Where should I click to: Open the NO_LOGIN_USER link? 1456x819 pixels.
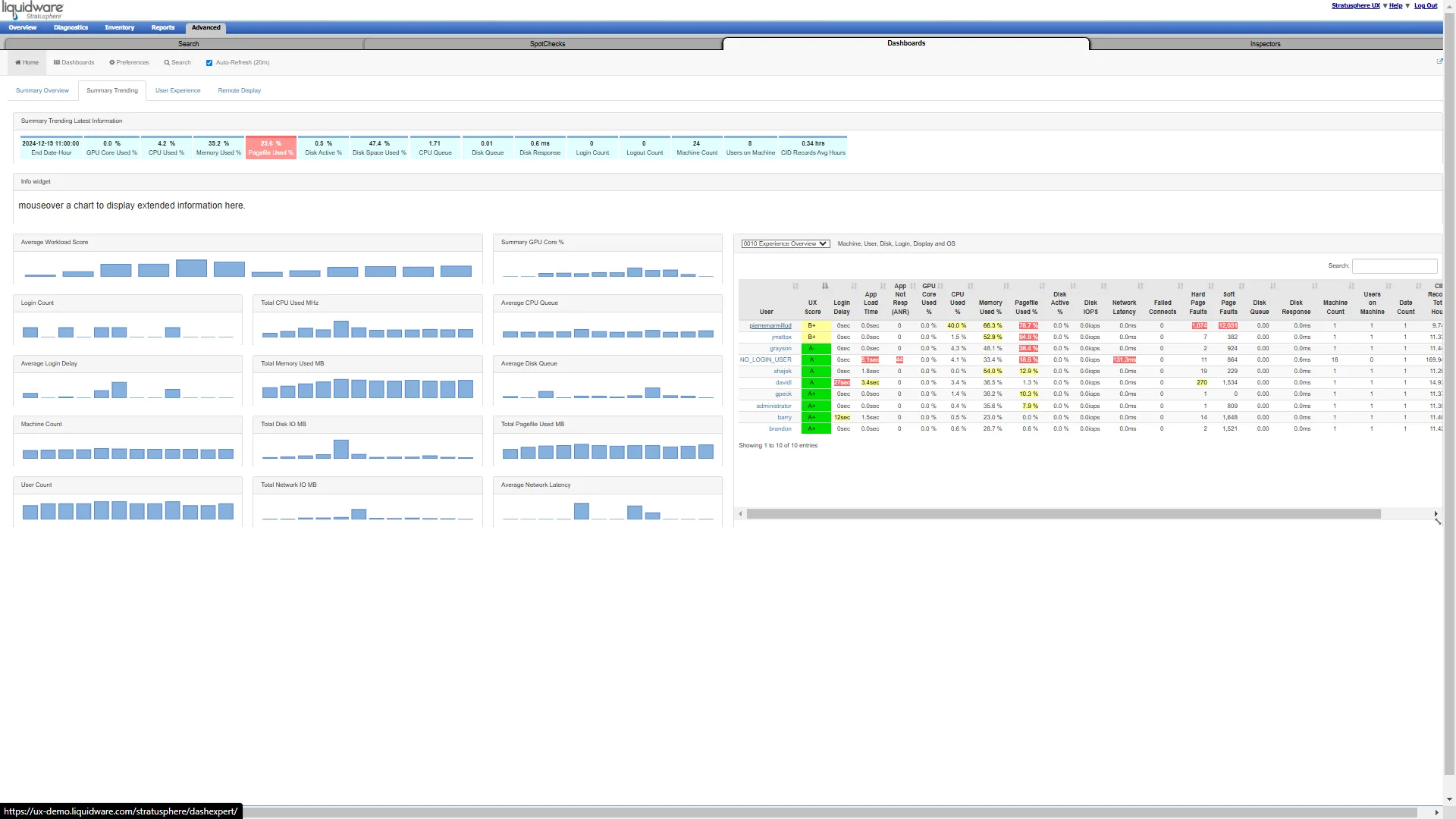[765, 359]
